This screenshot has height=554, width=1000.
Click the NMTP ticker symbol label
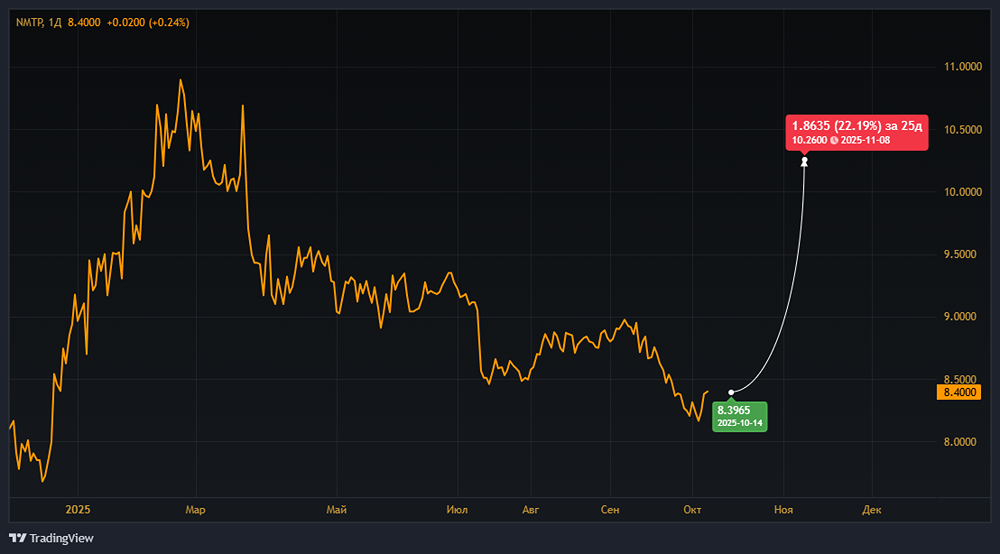coord(29,22)
